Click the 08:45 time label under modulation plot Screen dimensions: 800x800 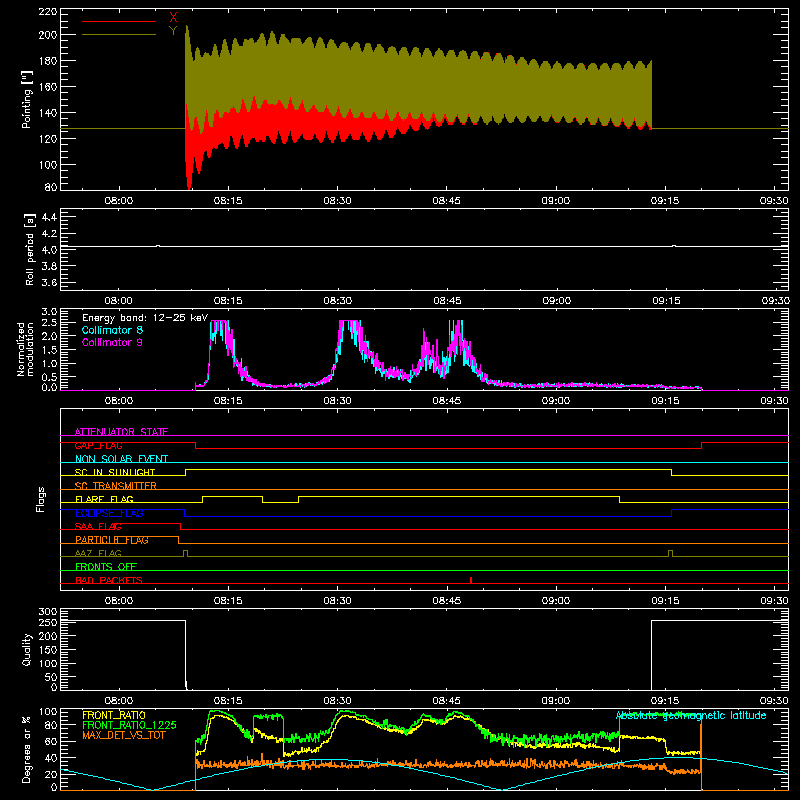point(446,401)
